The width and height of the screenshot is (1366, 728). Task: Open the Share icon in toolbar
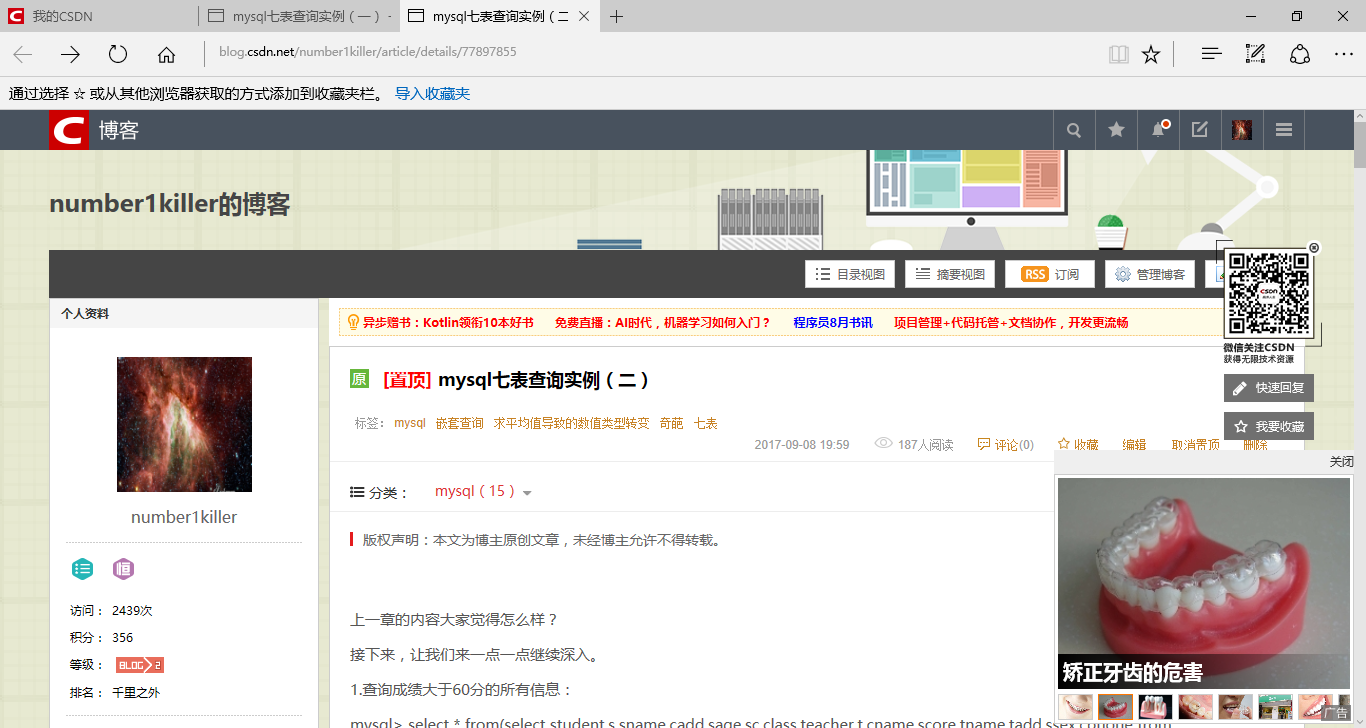[x=1299, y=54]
